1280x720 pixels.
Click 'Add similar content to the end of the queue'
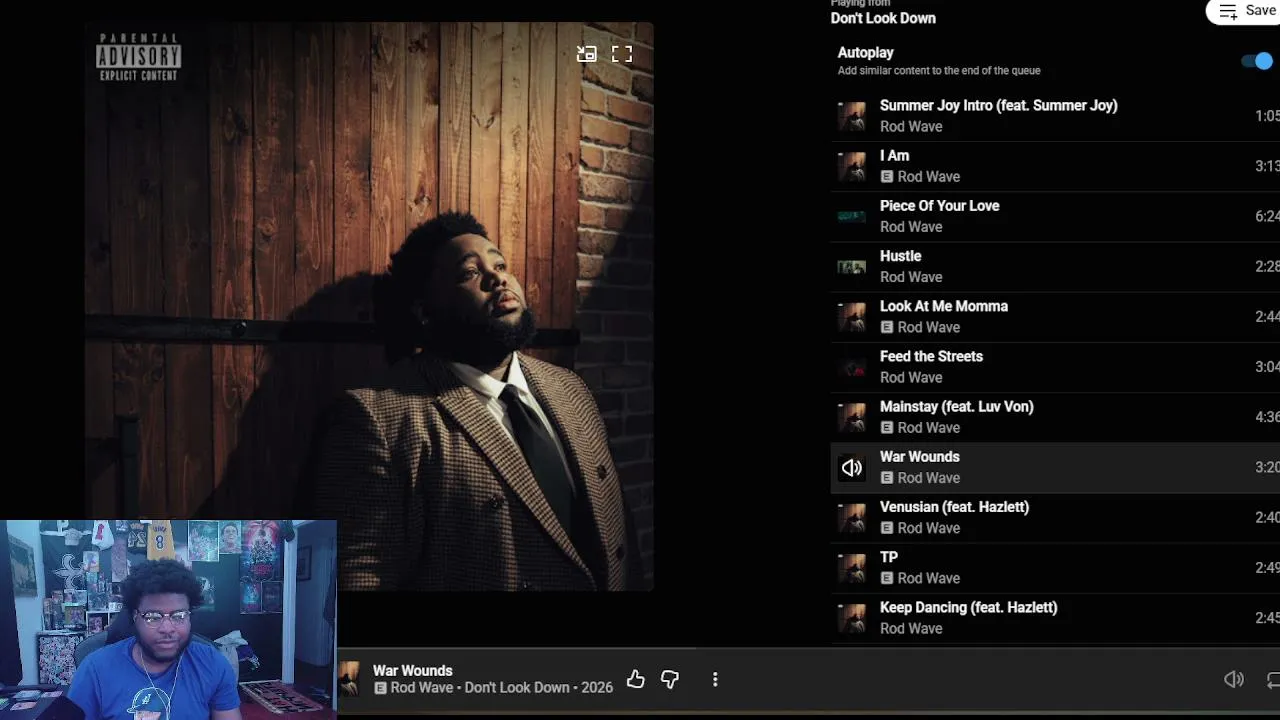pos(939,71)
